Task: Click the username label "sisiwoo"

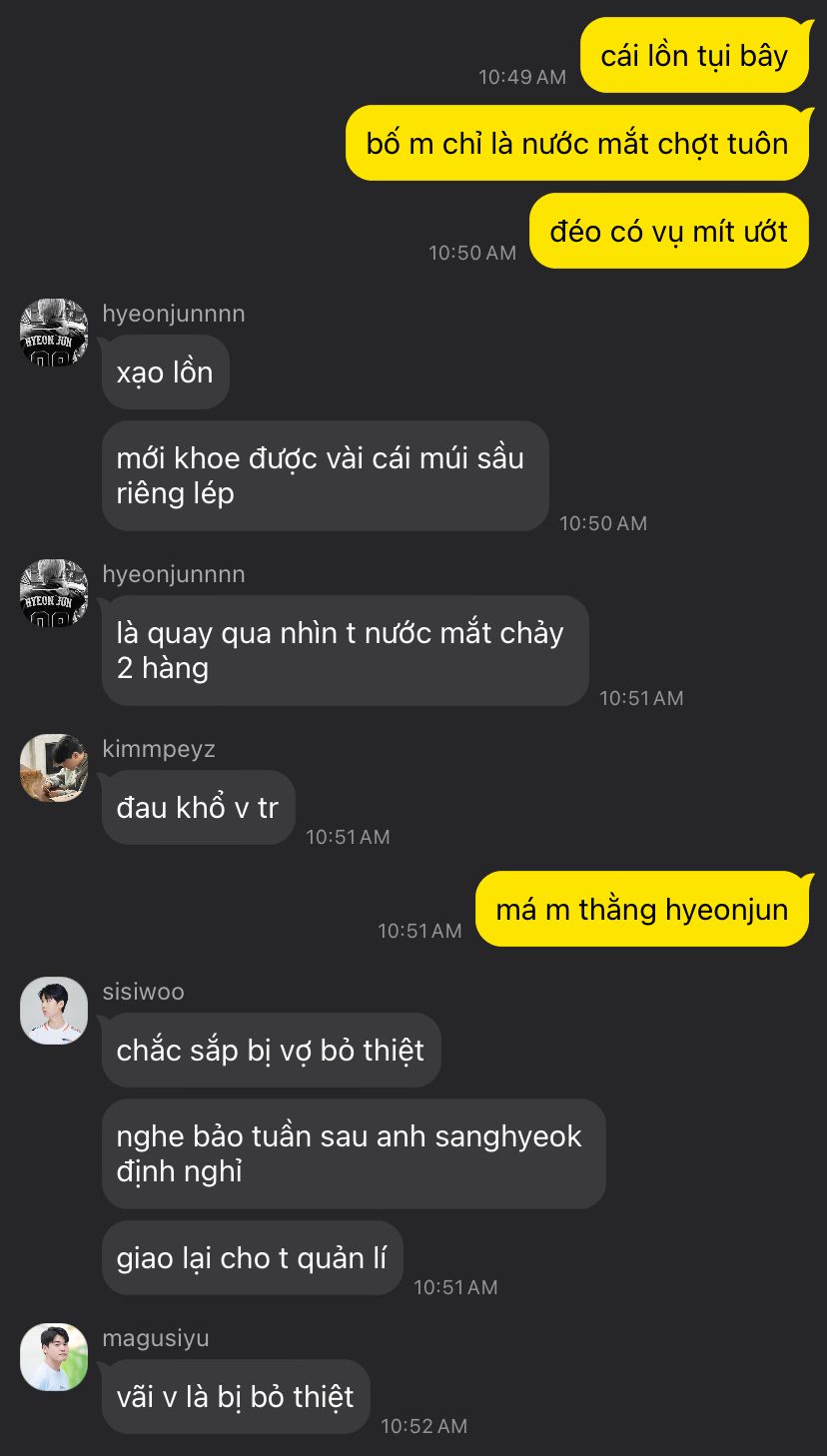Action: pyautogui.click(x=143, y=992)
